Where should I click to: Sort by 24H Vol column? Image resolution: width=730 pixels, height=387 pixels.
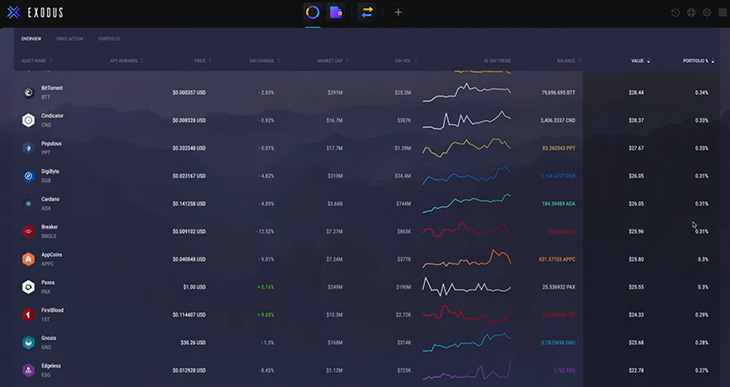(406, 61)
